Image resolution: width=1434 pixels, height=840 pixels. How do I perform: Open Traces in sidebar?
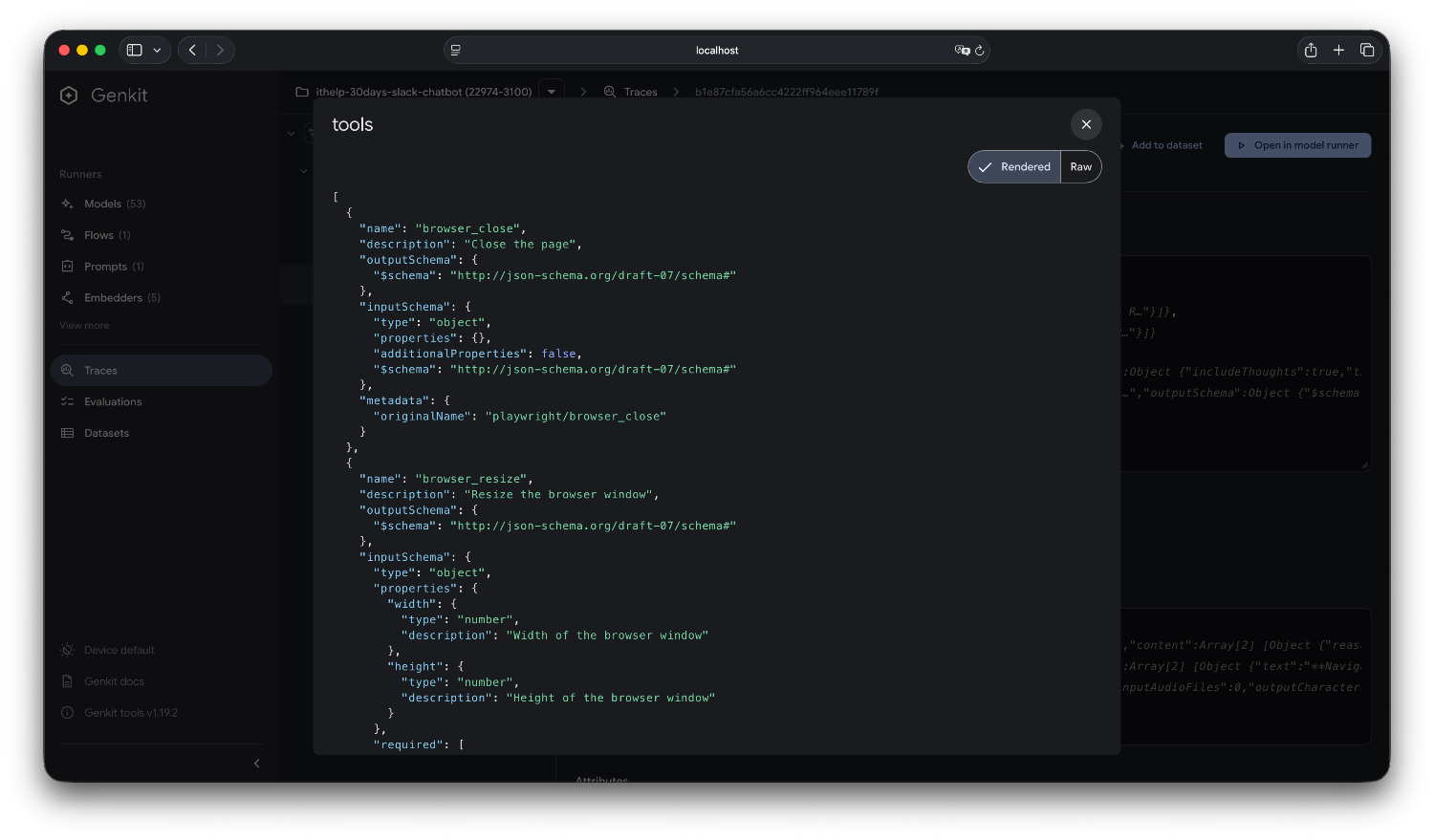[161, 371]
